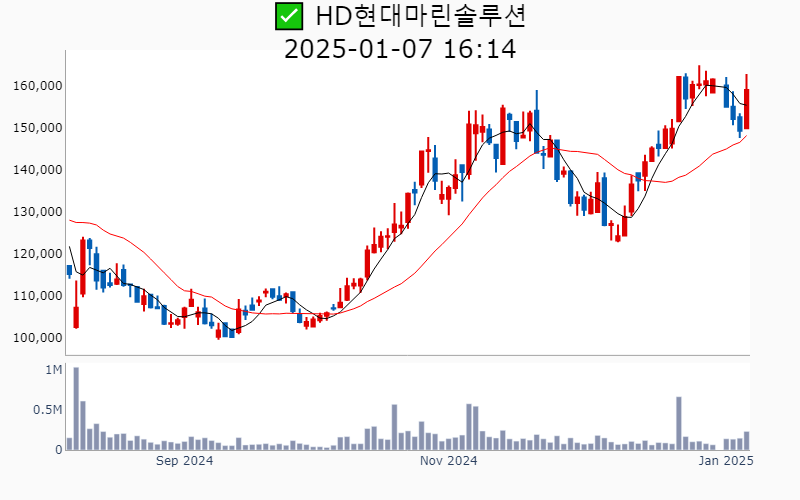Click the chart title HD현대마린솔루션

[421, 16]
